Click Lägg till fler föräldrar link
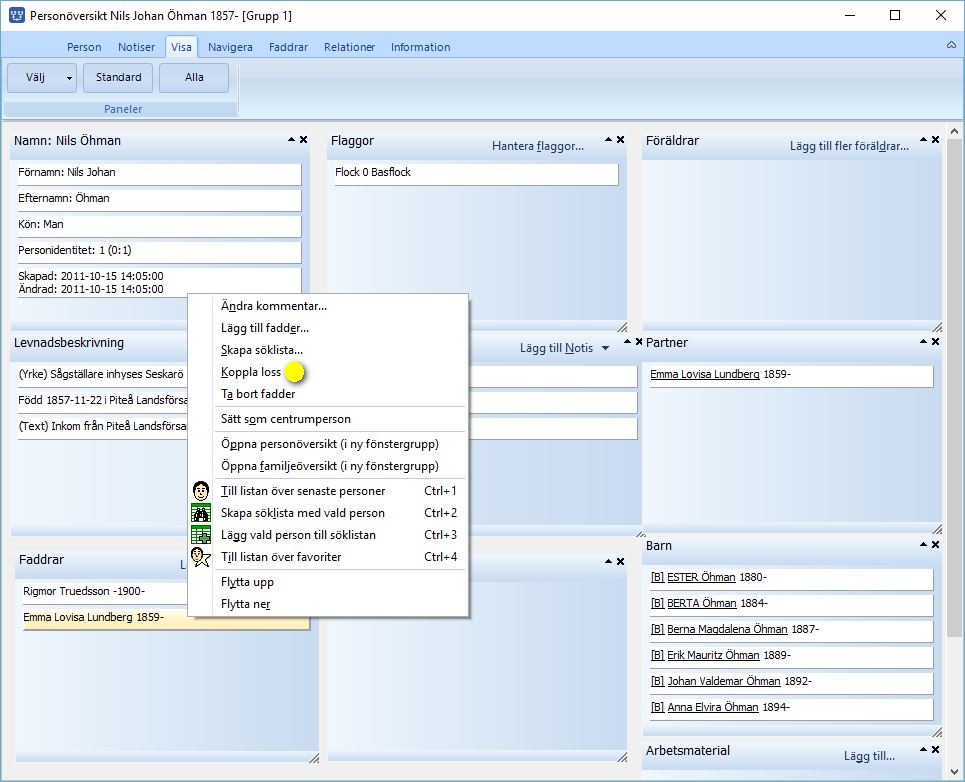Viewport: 965px width, 782px height. [x=849, y=146]
